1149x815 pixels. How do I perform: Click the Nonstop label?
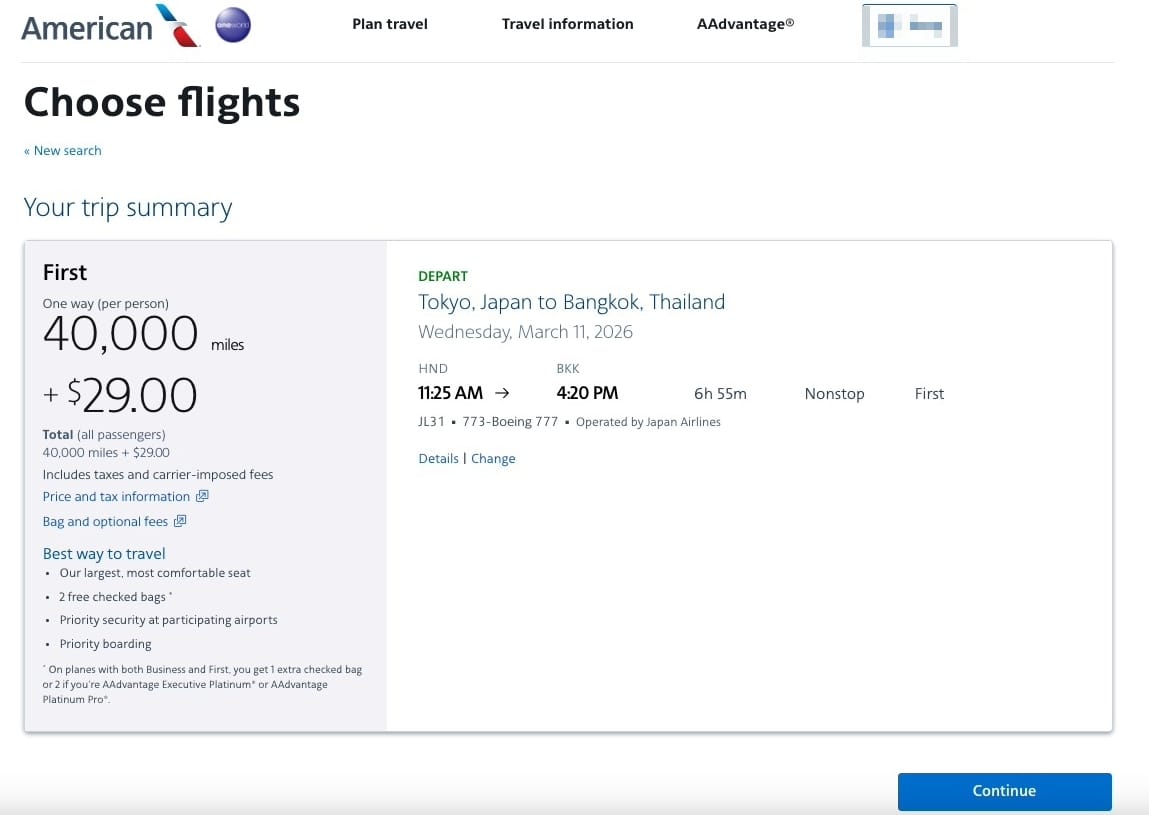coord(834,394)
